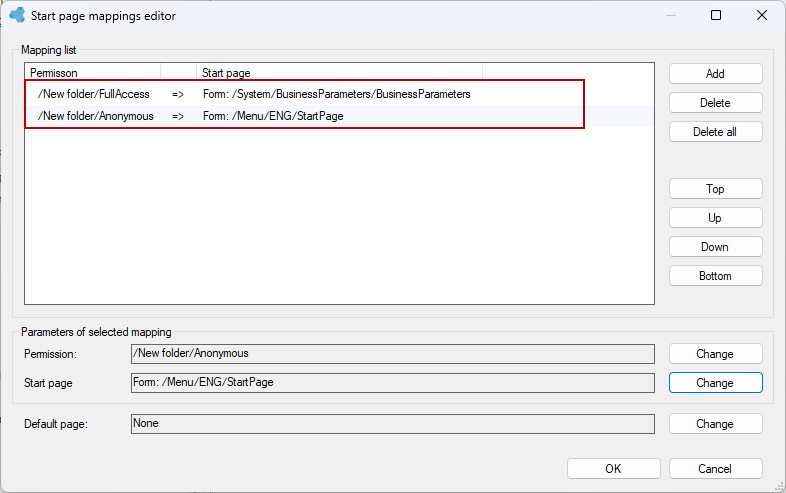This screenshot has height=493, width=786.
Task: Click the Delete button
Action: (715, 103)
